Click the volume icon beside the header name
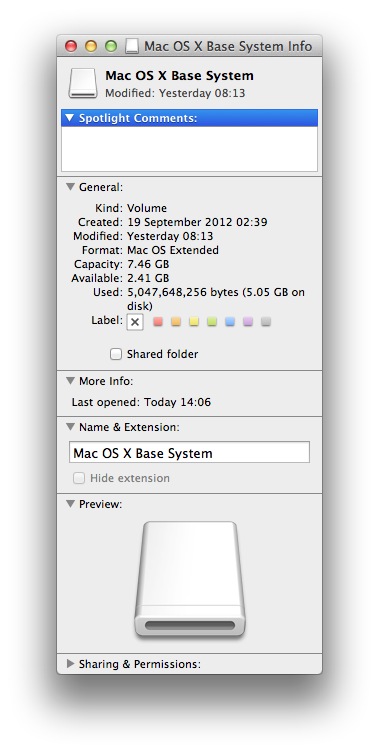This screenshot has height=753, width=379. coord(83,83)
